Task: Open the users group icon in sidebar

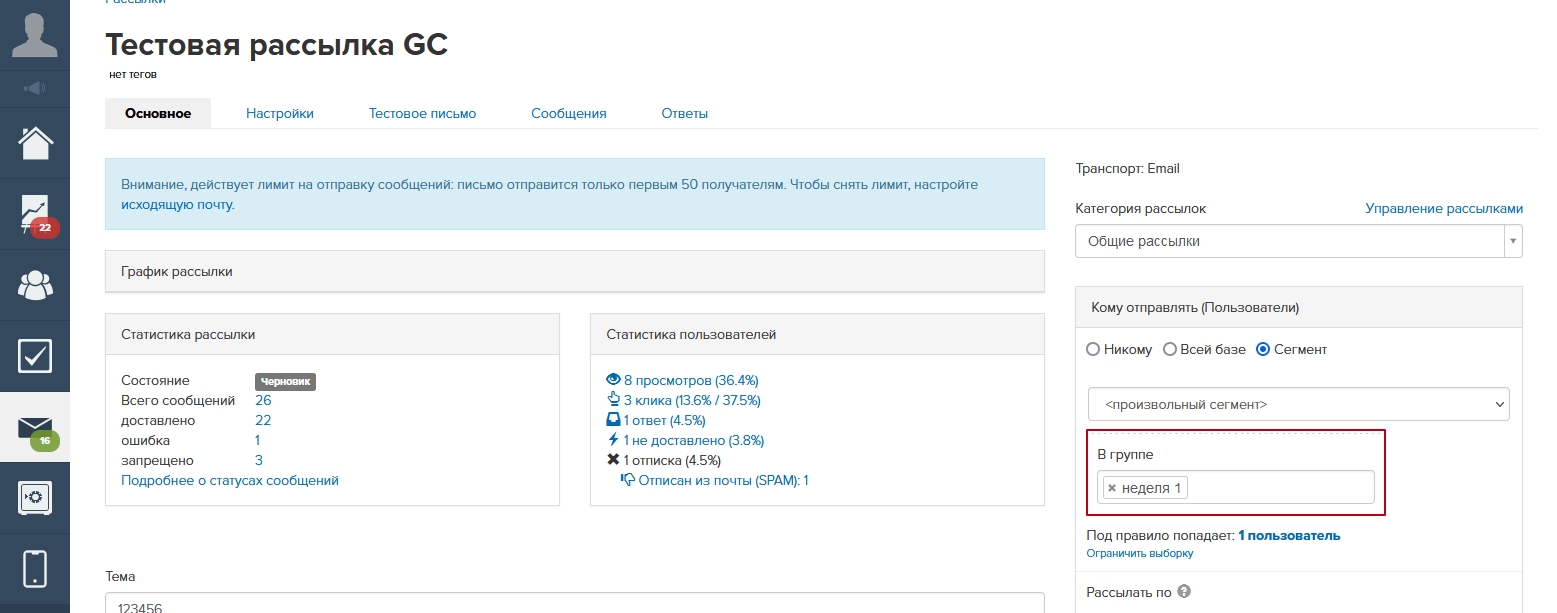Action: point(34,285)
